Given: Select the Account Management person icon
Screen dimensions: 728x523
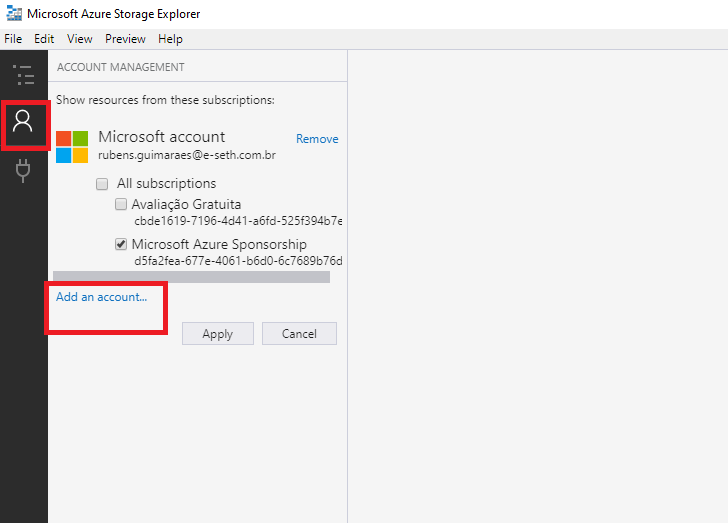Looking at the screenshot, I should (23, 122).
